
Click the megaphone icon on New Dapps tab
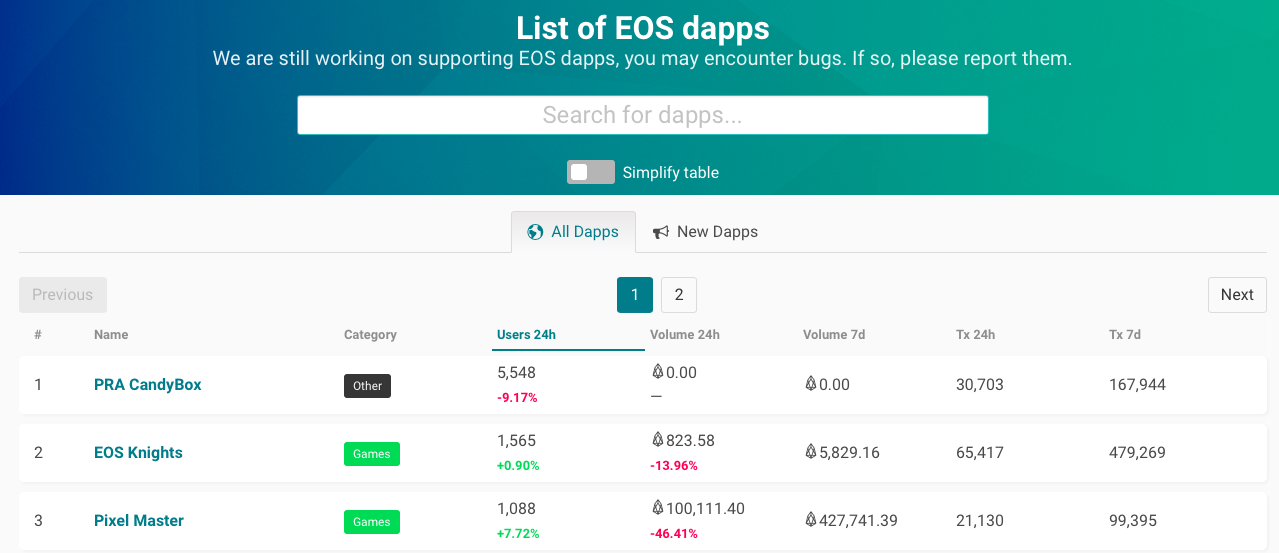(x=661, y=232)
